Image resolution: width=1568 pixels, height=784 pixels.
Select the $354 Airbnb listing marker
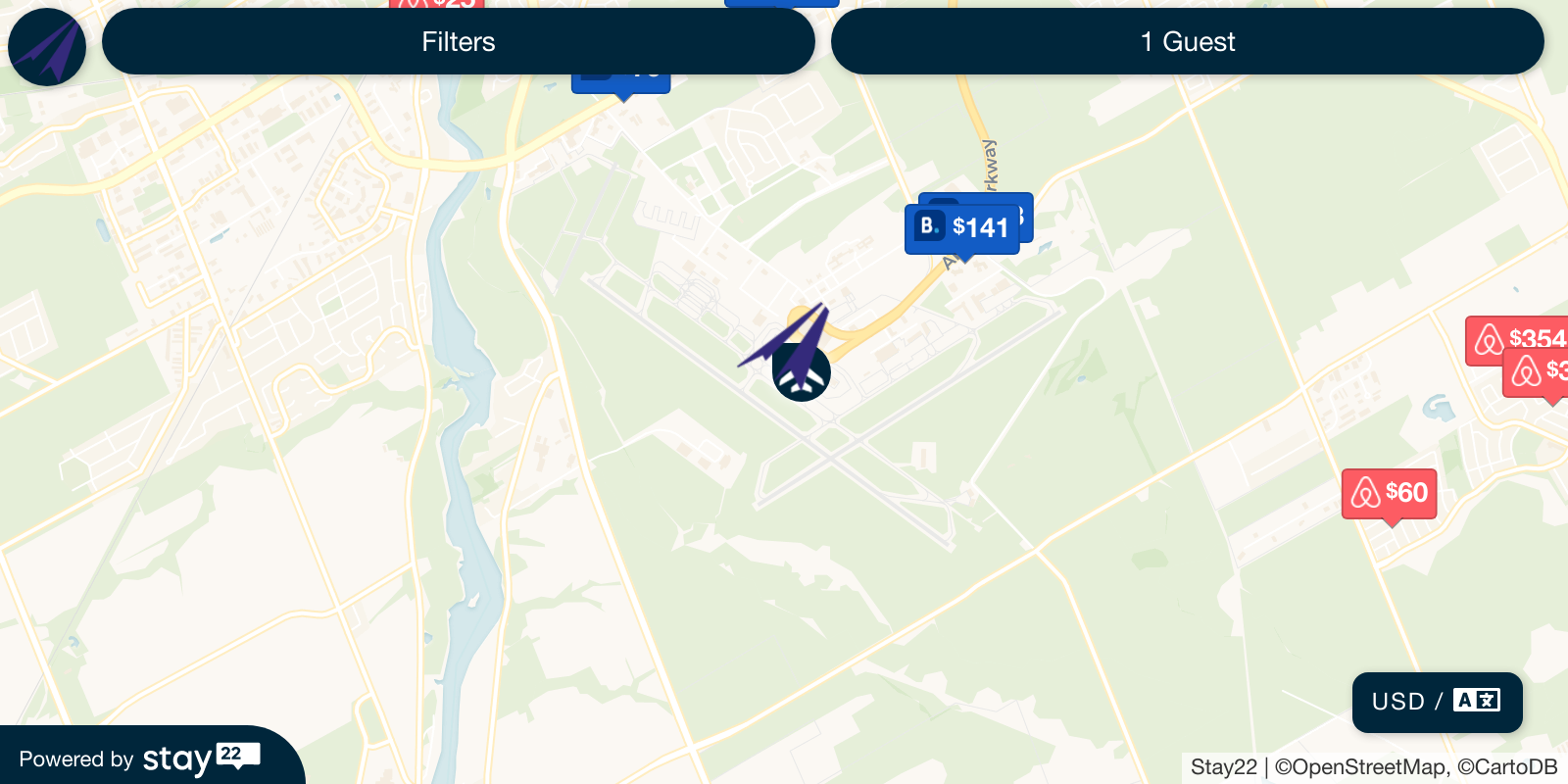1517,339
